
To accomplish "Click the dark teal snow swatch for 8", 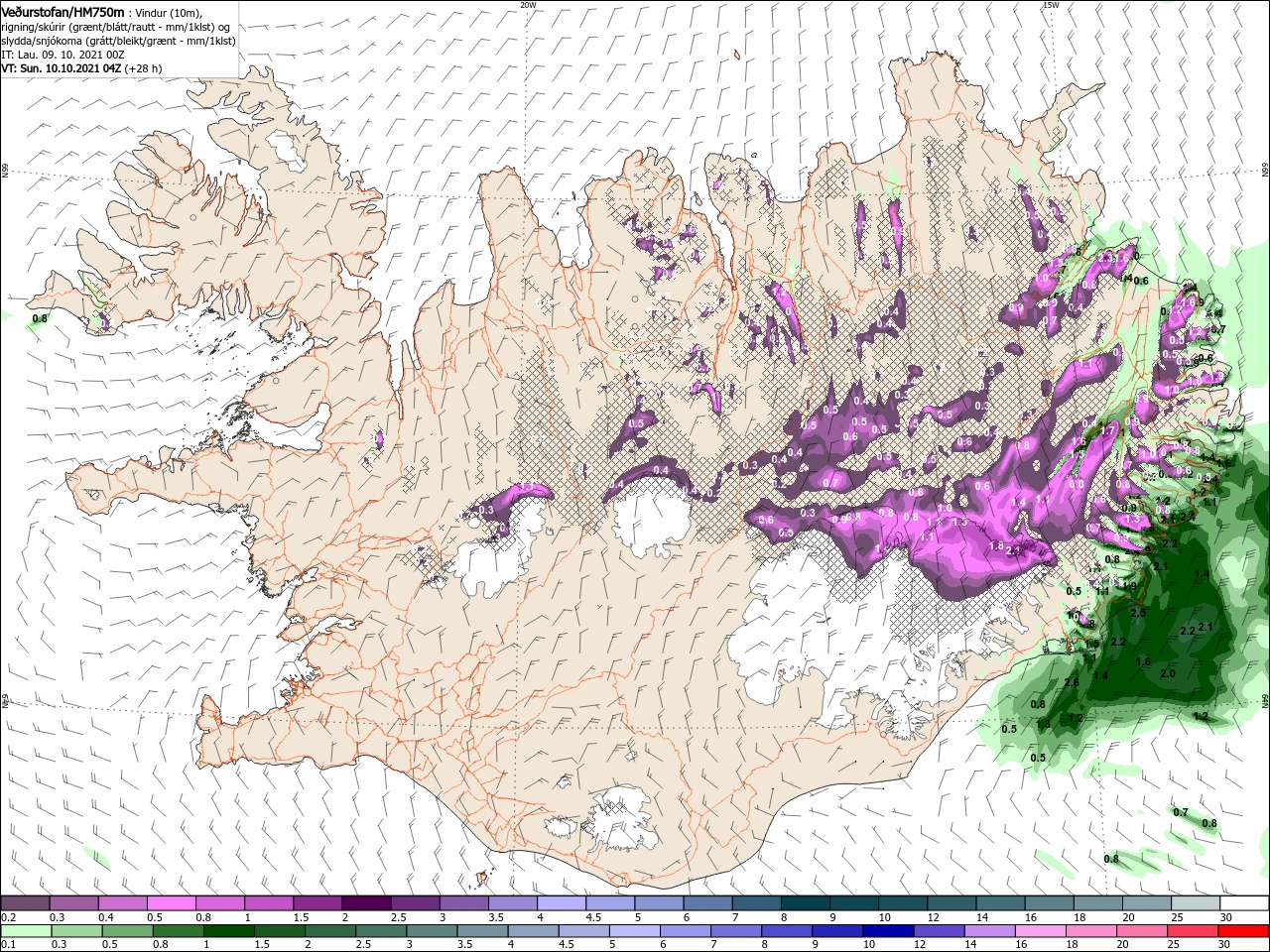I will click(x=806, y=903).
